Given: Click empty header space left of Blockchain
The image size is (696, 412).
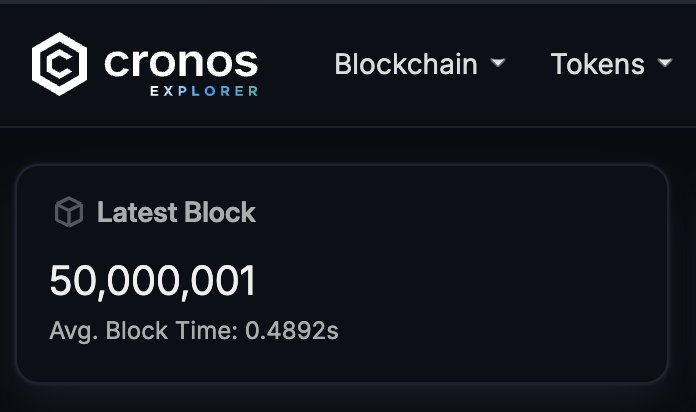Looking at the screenshot, I should tap(295, 64).
